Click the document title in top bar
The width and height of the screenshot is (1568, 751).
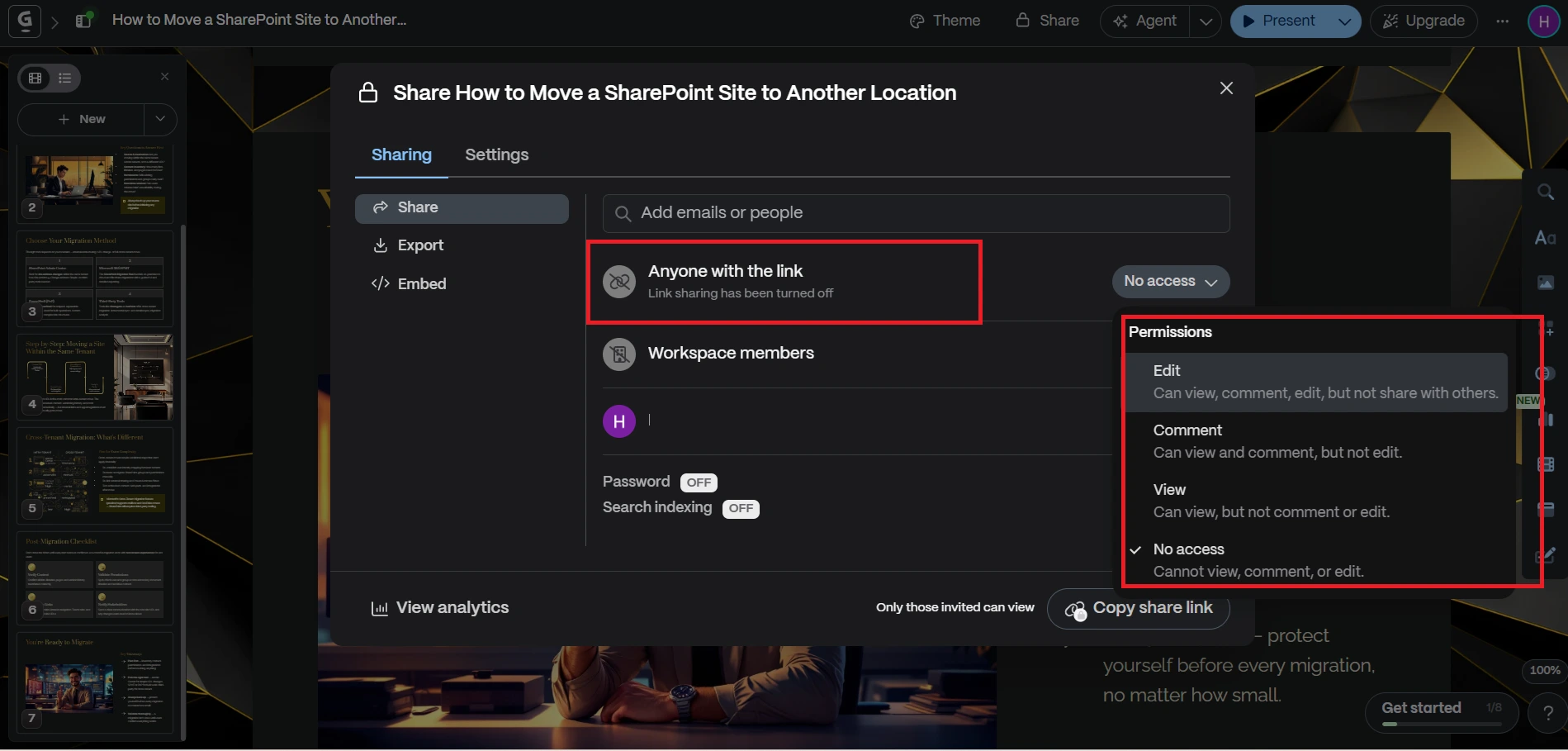[259, 20]
